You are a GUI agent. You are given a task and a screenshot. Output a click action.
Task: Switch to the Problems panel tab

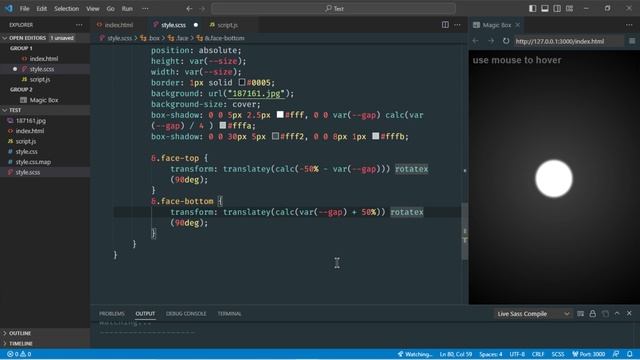click(111, 313)
